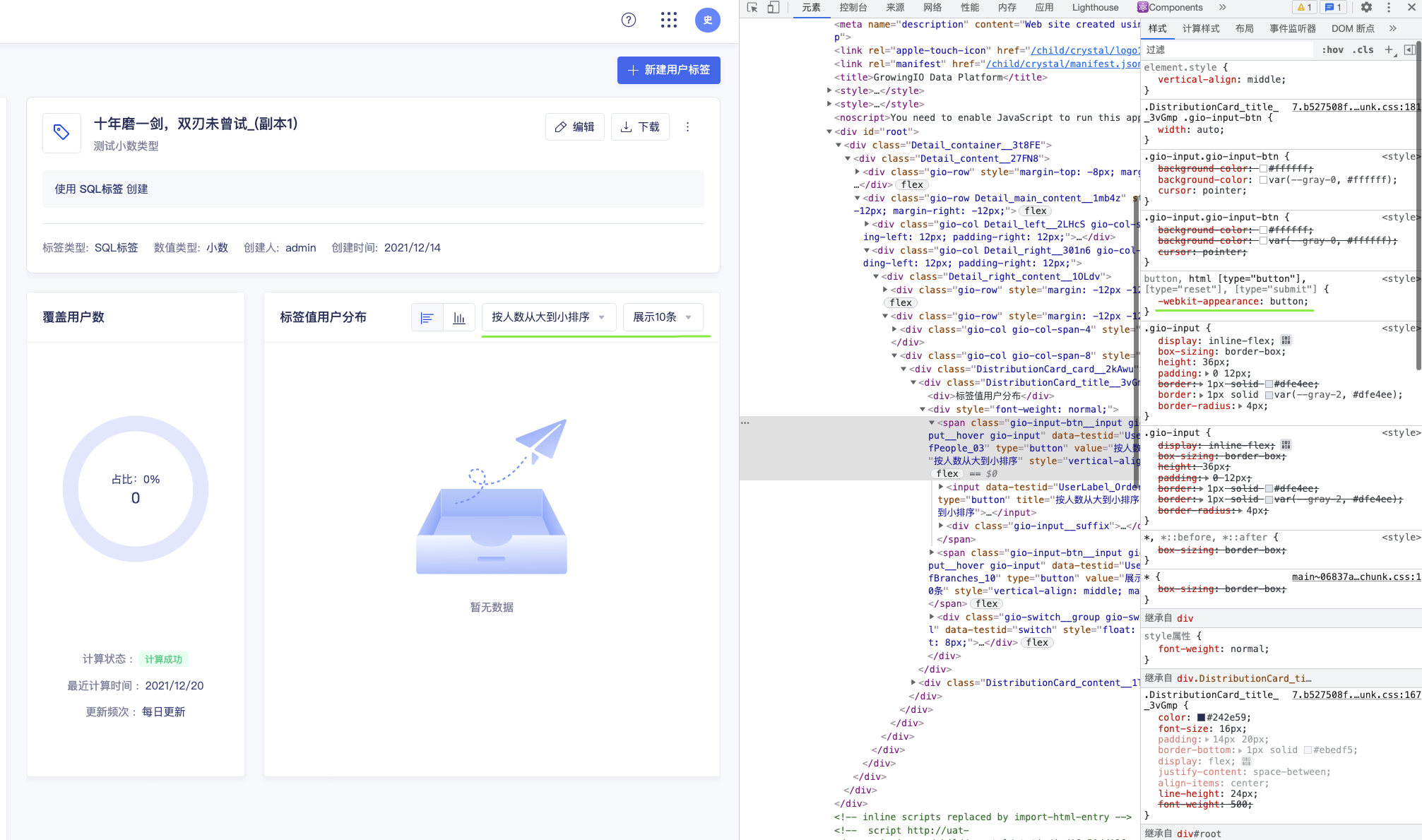Select the inspect element tool in DevTools
1422x840 pixels.
point(753,7)
